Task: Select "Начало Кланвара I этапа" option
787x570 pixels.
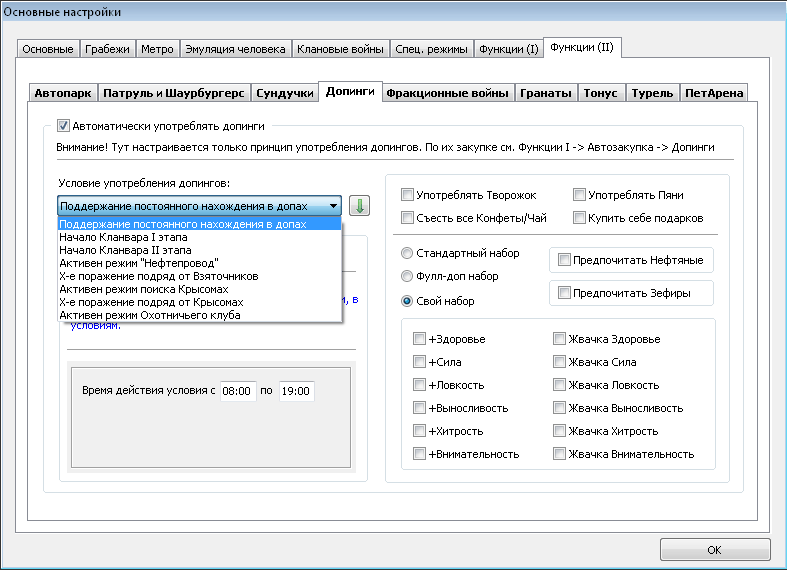Action: click(x=200, y=237)
